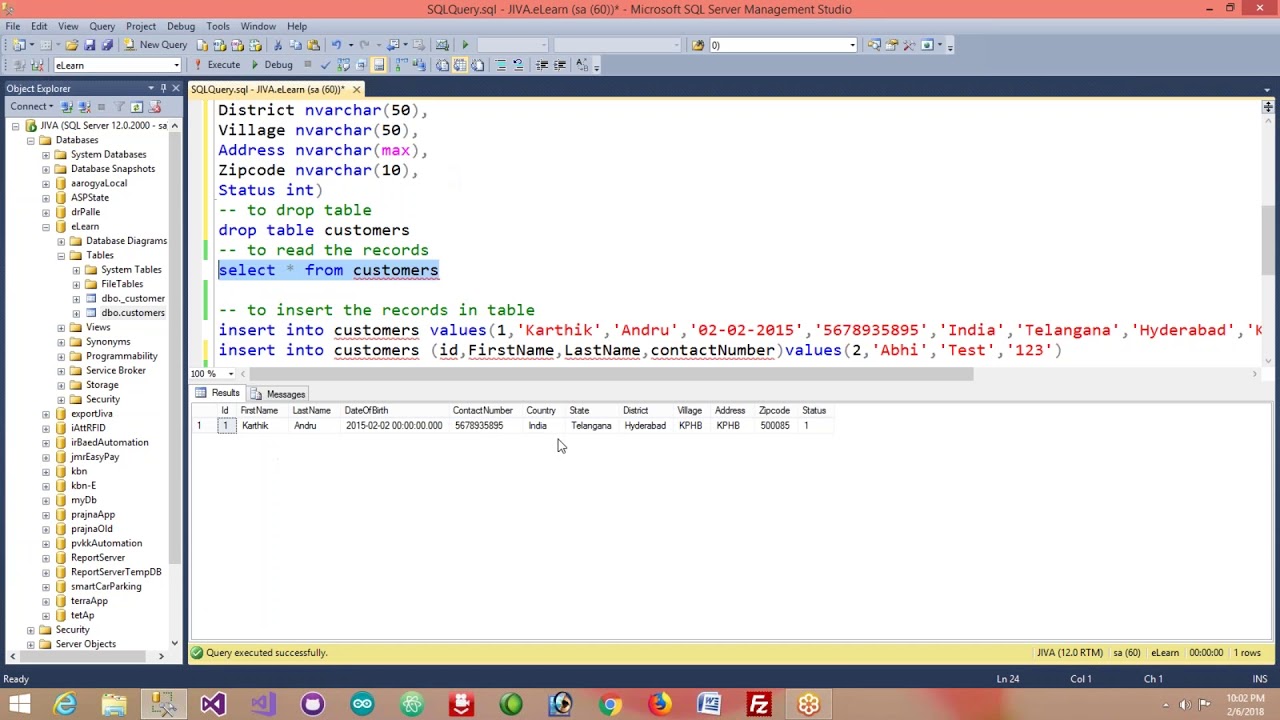Click the ContactNumber column header

click(x=482, y=410)
